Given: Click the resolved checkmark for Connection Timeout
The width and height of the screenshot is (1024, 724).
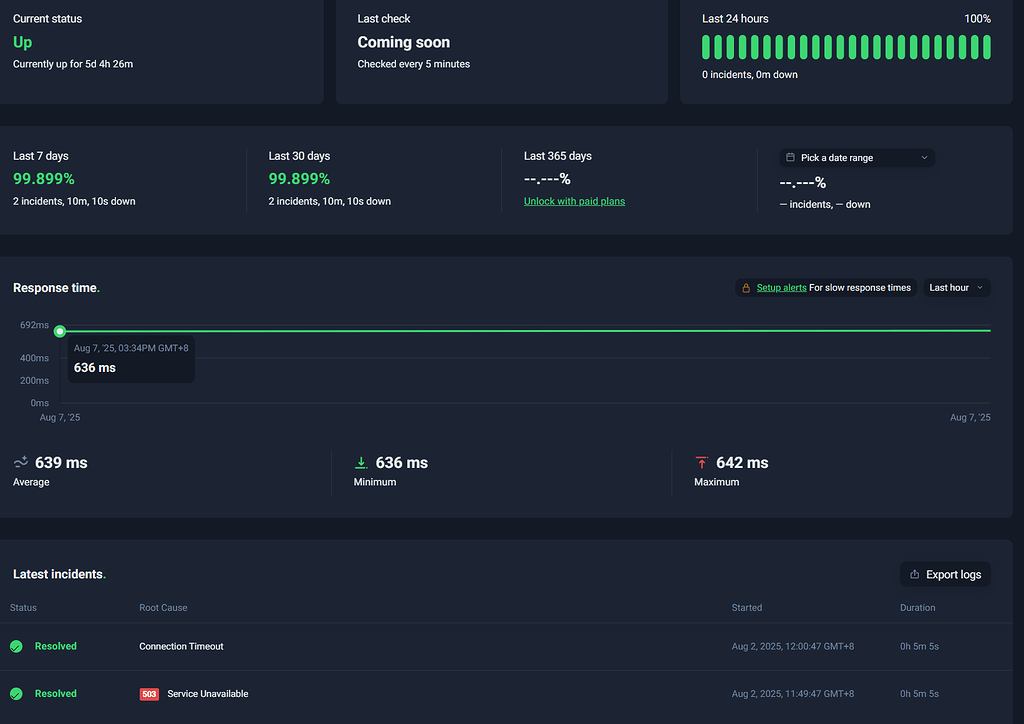Looking at the screenshot, I should [x=16, y=646].
